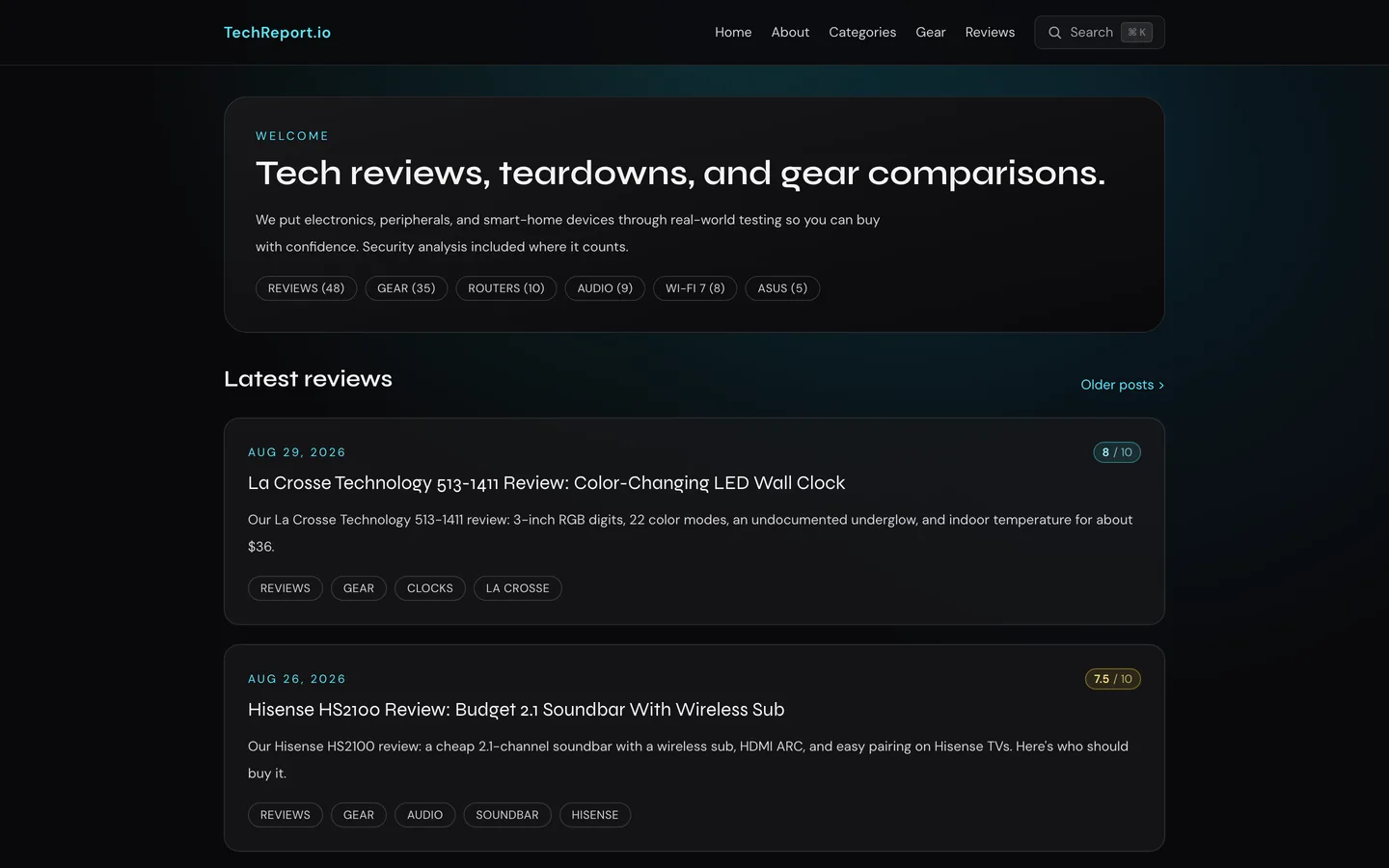
Task: Open the SOUNDBAR tag
Action: point(507,815)
